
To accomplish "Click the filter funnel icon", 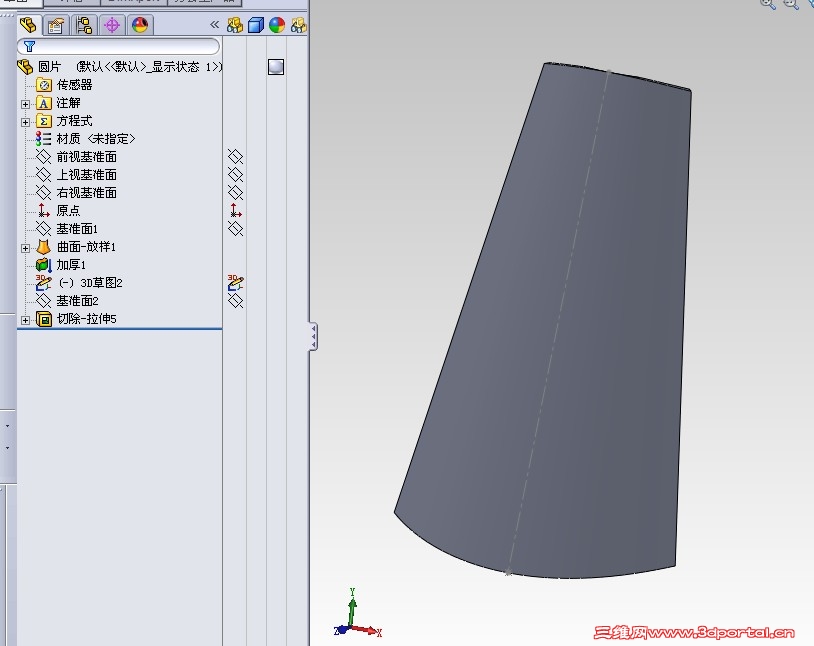I will tap(30, 47).
